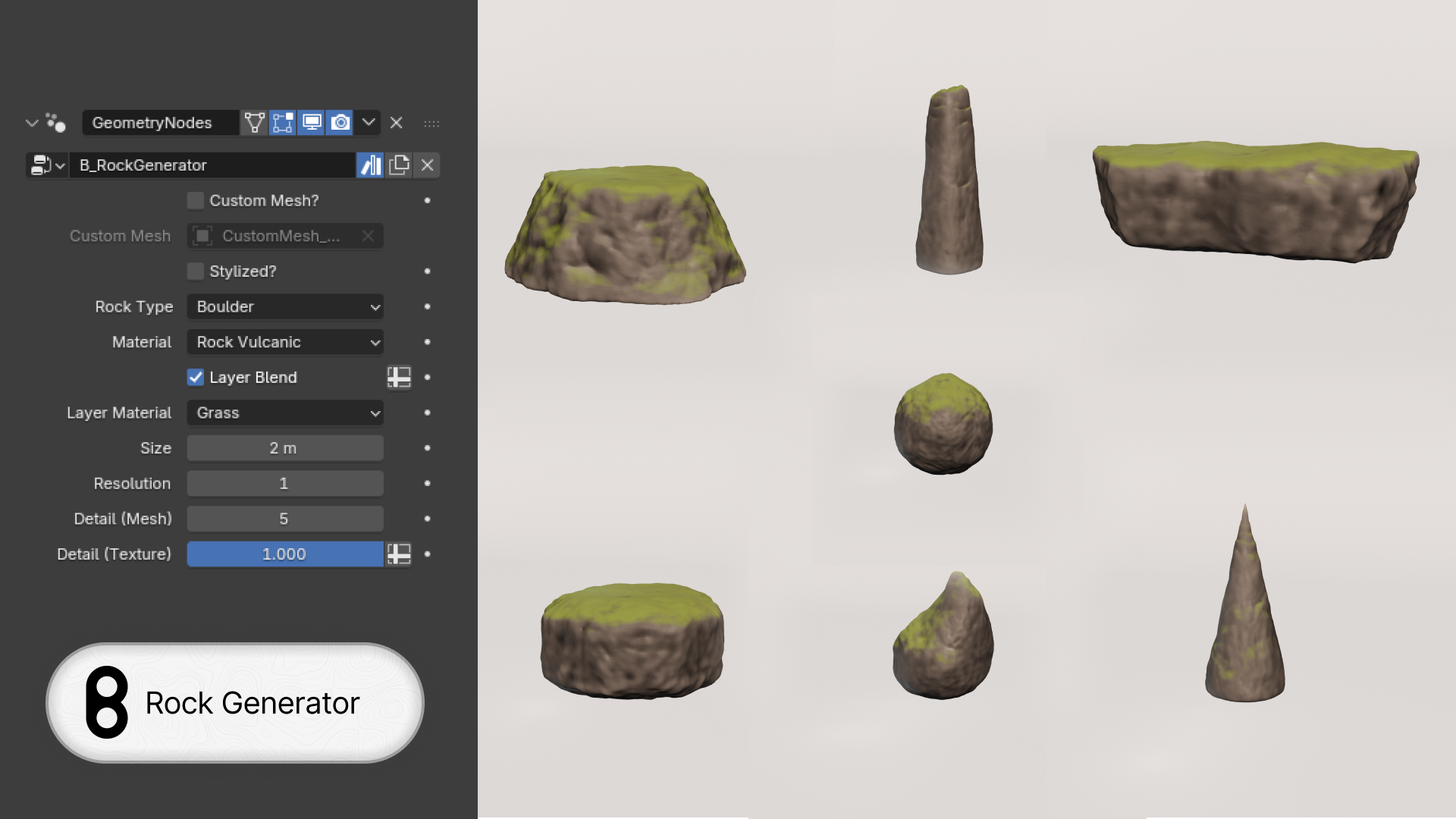The width and height of the screenshot is (1456, 819).
Task: Unlink the B_RockGenerator node group
Action: click(427, 165)
